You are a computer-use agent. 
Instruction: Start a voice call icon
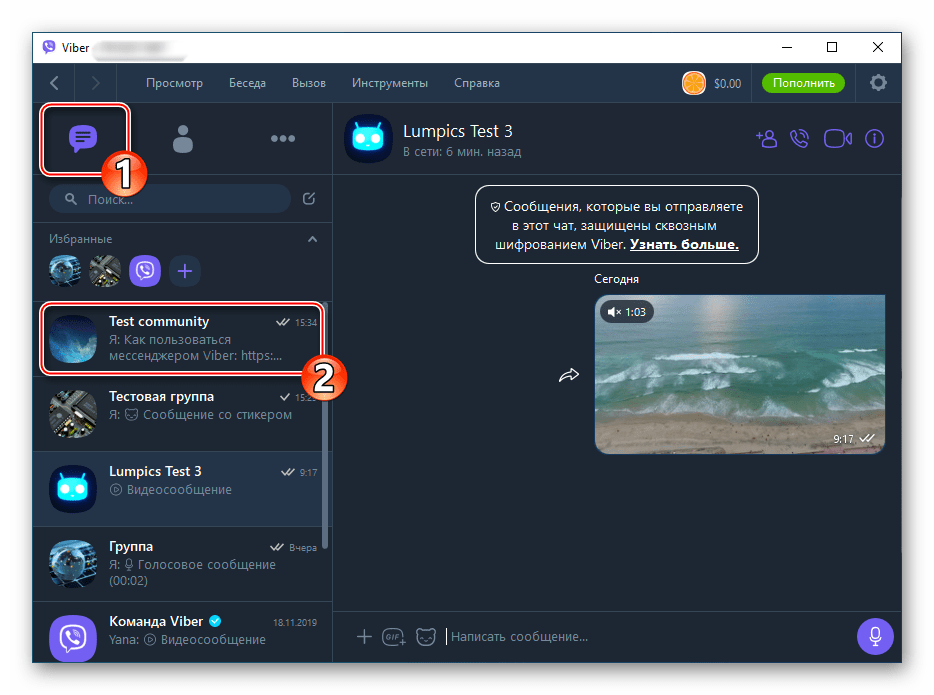click(x=799, y=139)
